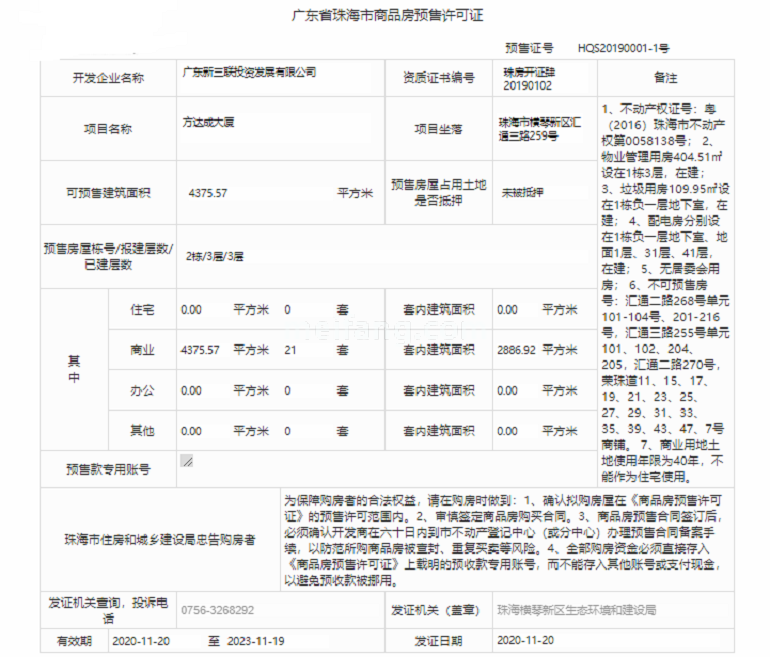770x657 pixels.
Task: Click the permit number HQS20190001-1号
Action: point(623,47)
